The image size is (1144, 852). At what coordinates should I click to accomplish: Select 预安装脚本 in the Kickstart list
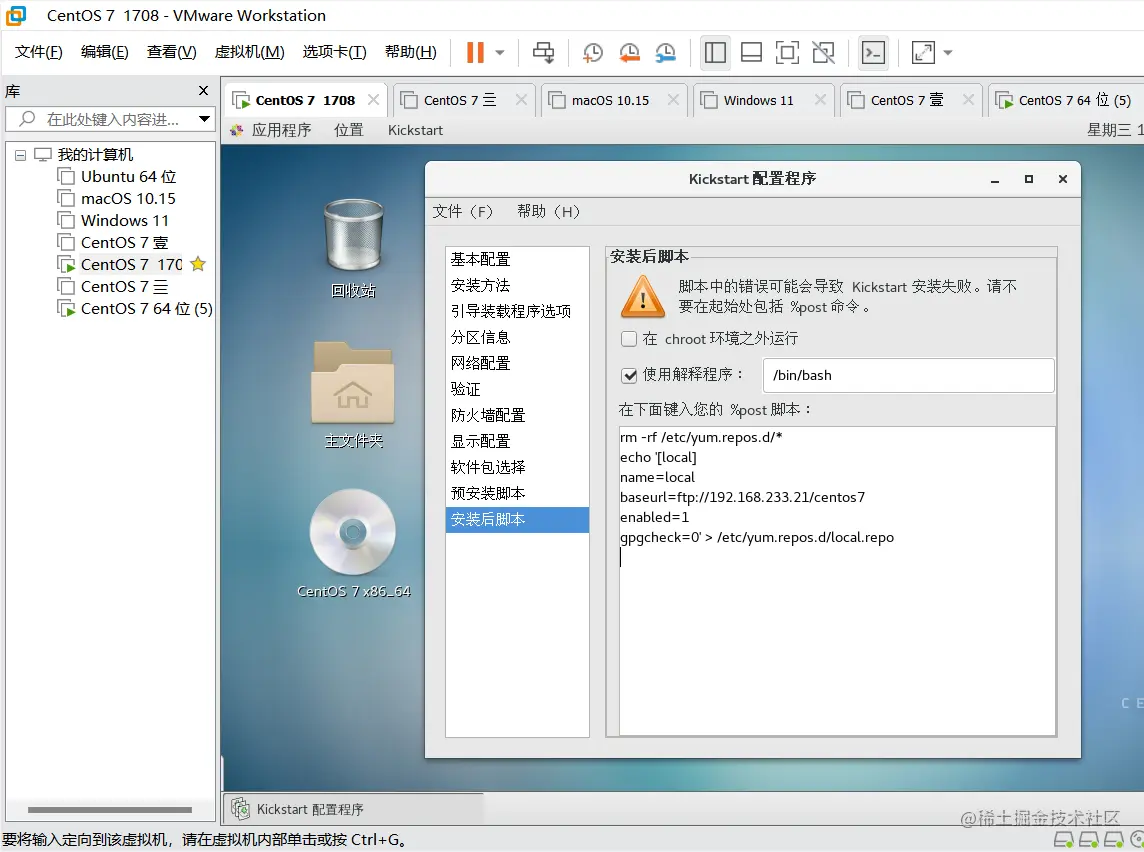click(x=517, y=493)
